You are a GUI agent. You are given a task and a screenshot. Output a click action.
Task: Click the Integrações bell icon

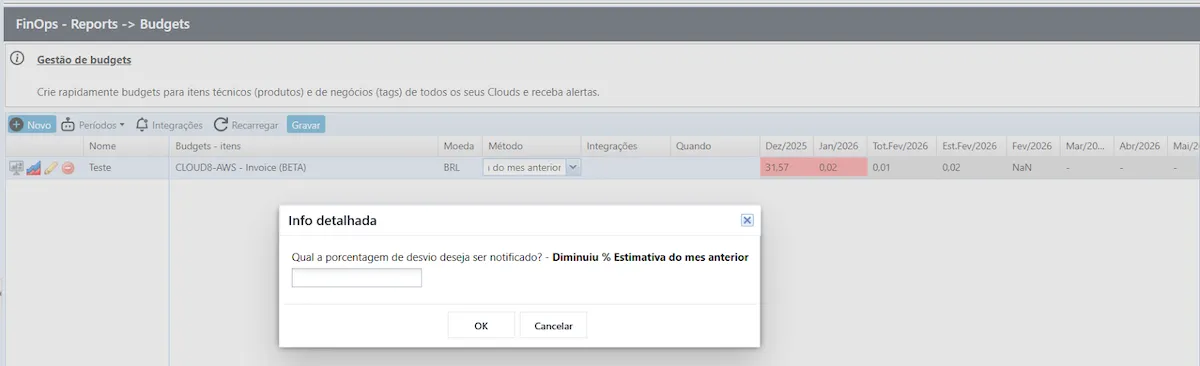[142, 125]
